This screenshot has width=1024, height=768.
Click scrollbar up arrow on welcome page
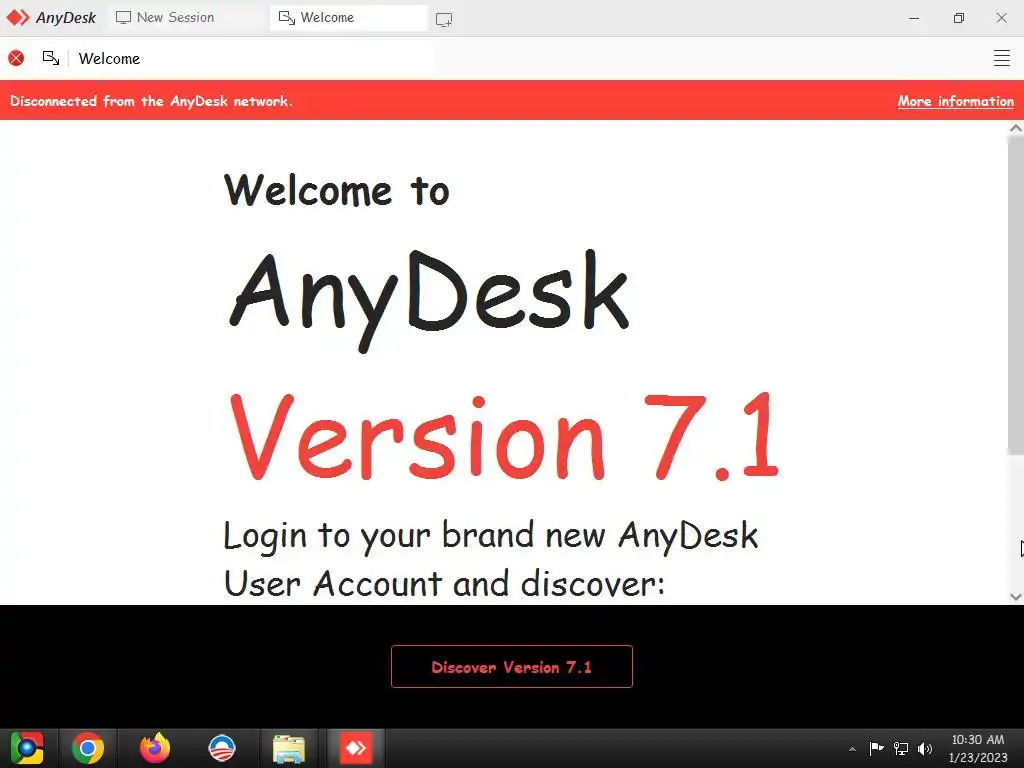[x=1016, y=128]
